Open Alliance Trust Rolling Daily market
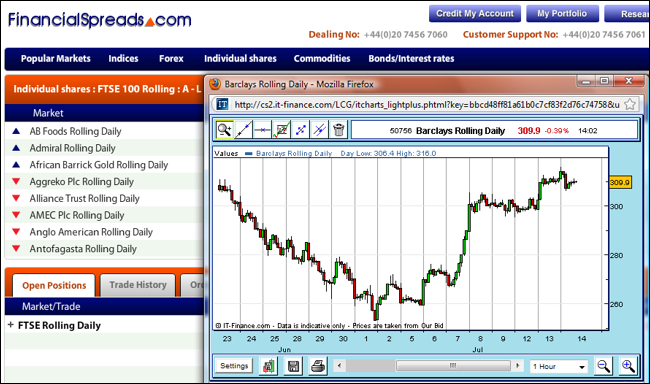 point(84,198)
